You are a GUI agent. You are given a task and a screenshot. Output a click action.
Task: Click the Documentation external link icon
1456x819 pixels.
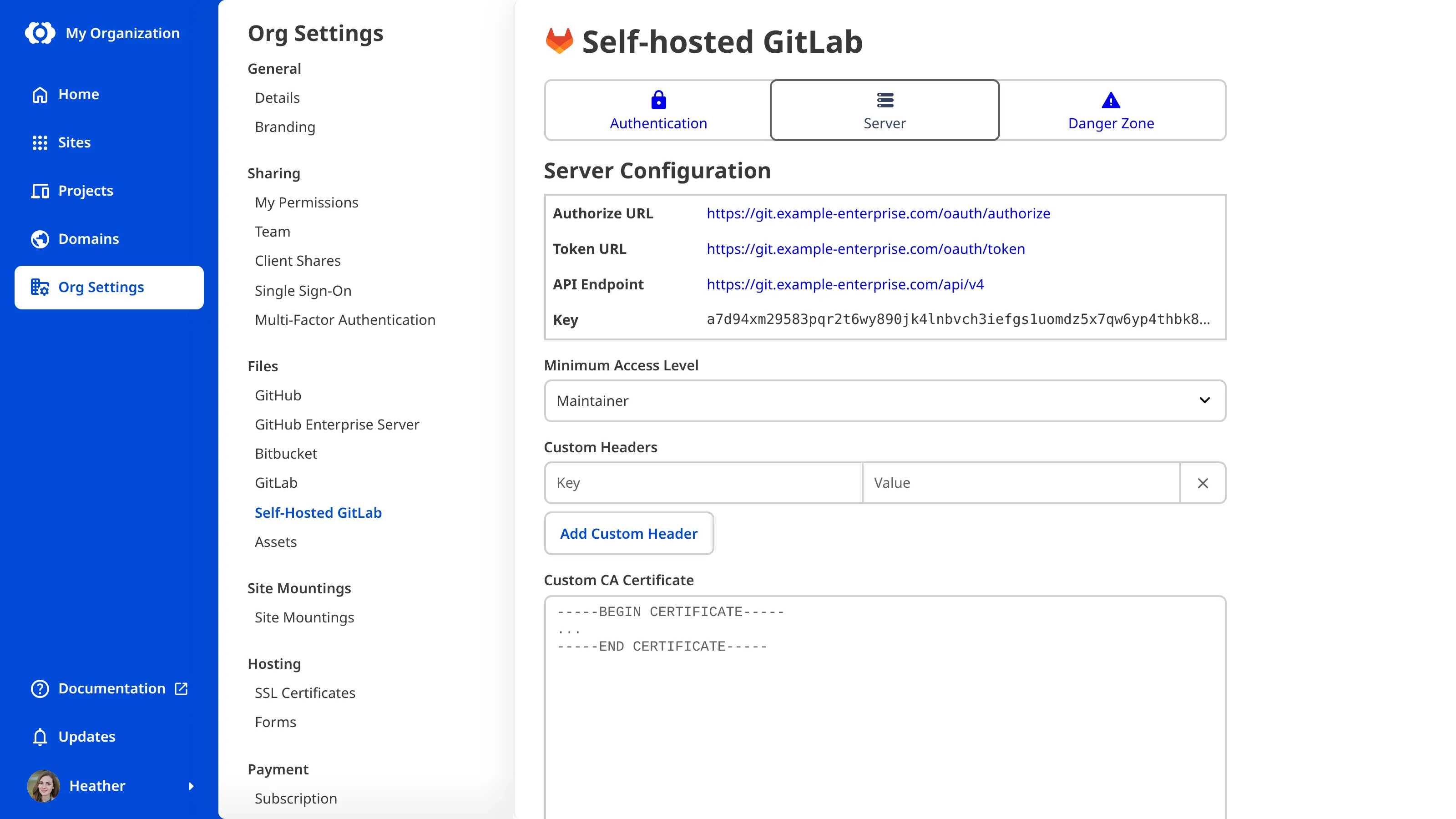(x=181, y=688)
